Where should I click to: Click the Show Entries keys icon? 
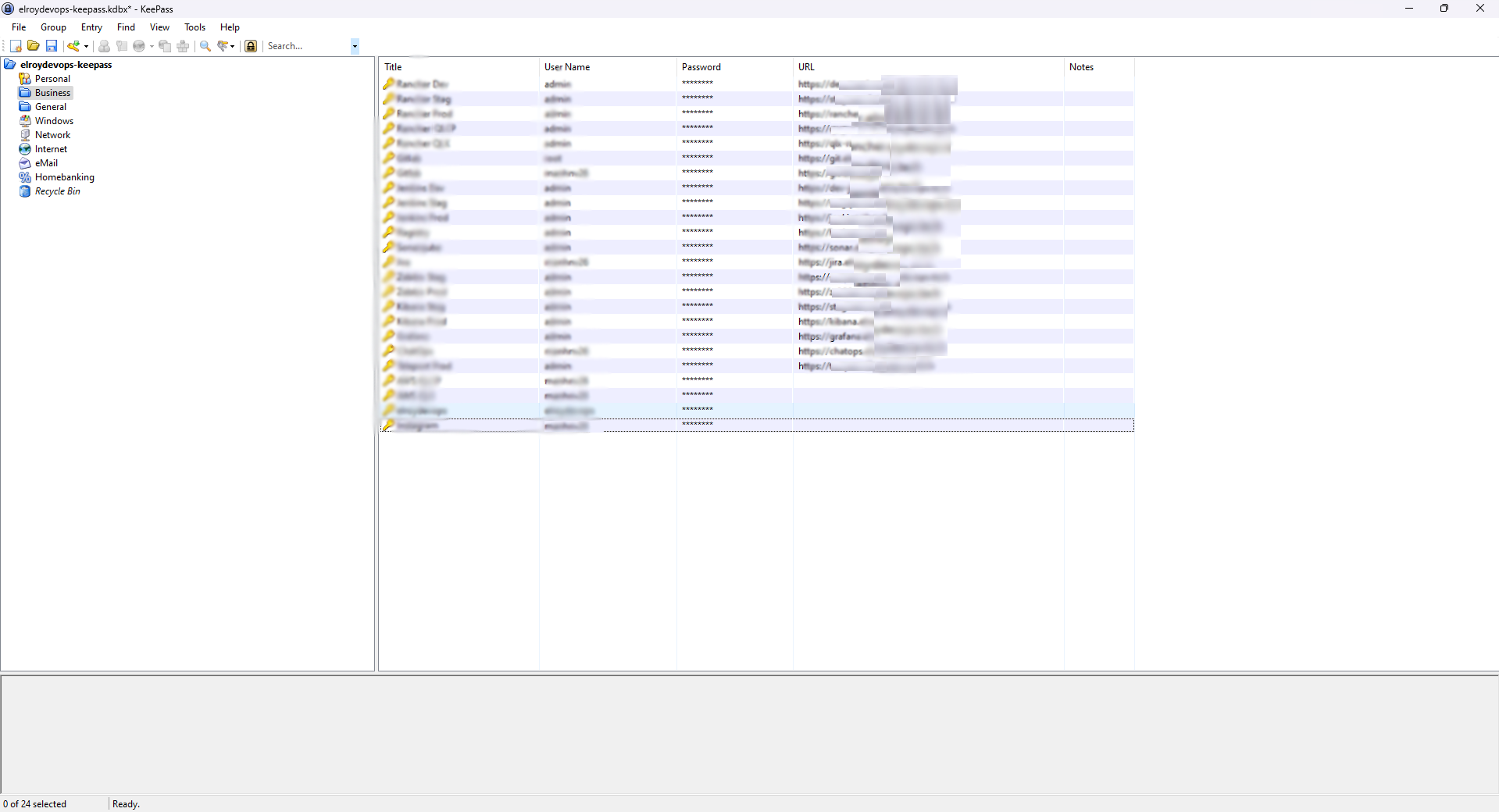tap(223, 46)
